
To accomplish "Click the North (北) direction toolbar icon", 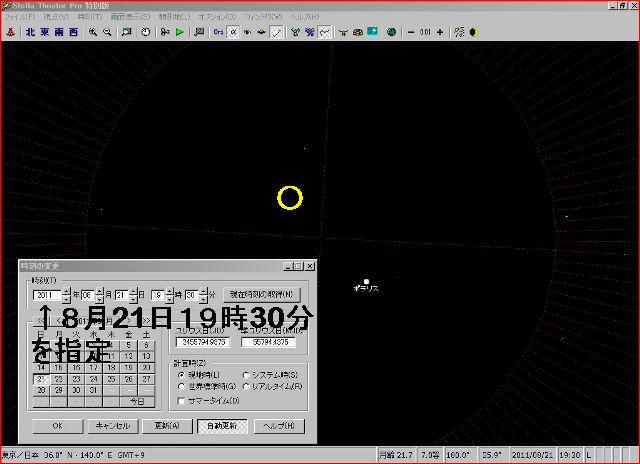I will tap(30, 32).
